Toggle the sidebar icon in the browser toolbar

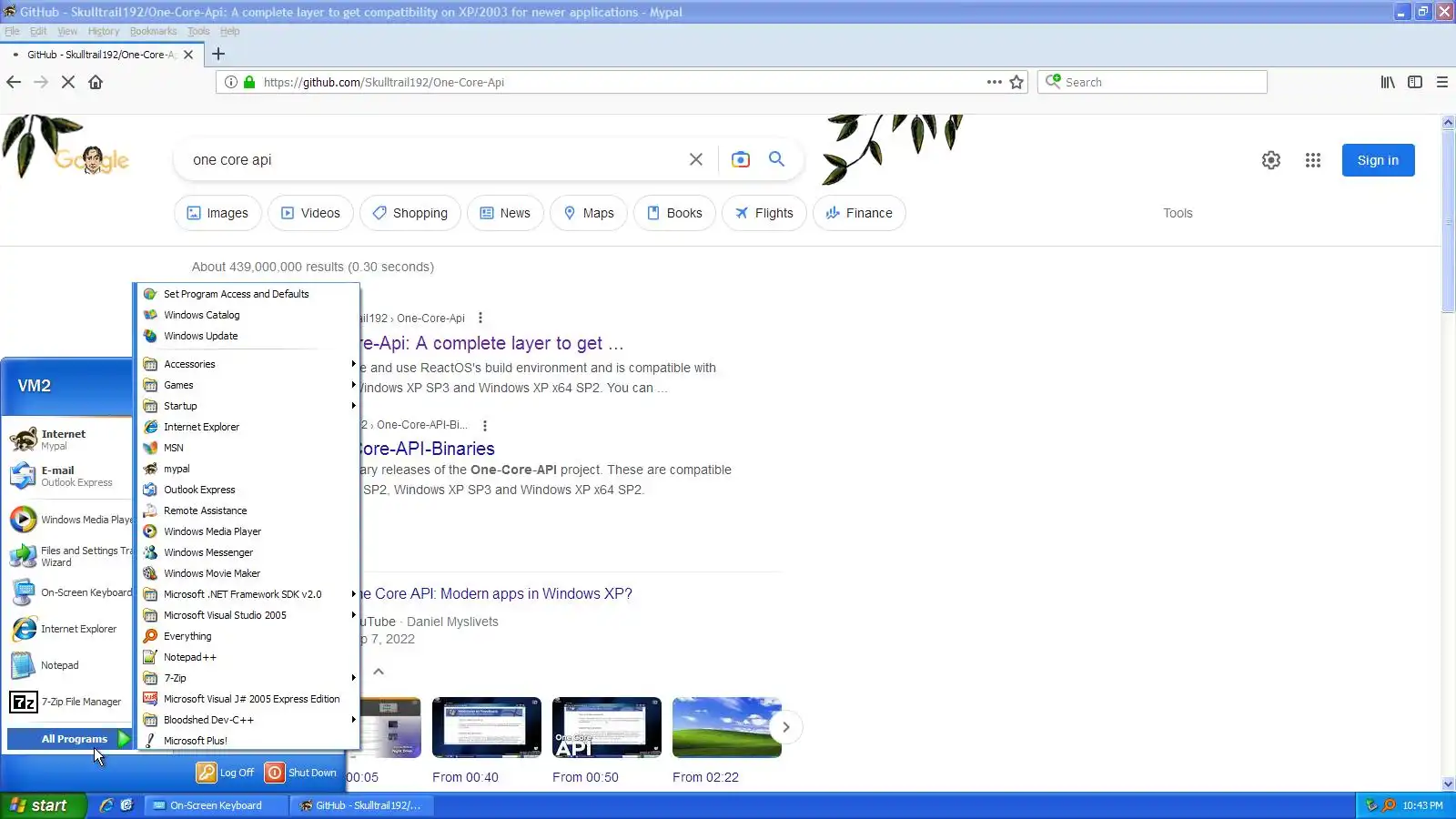pos(1415,82)
